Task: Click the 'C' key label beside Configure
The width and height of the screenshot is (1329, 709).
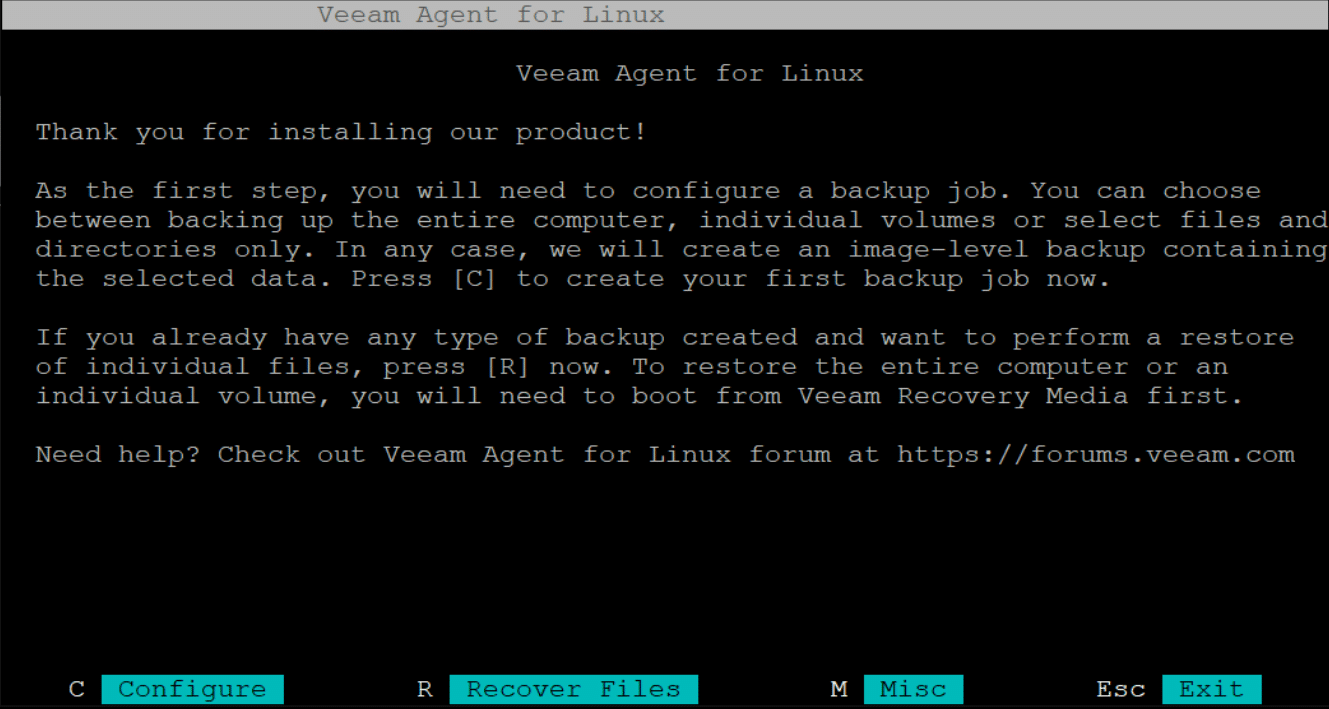Action: pyautogui.click(x=77, y=689)
